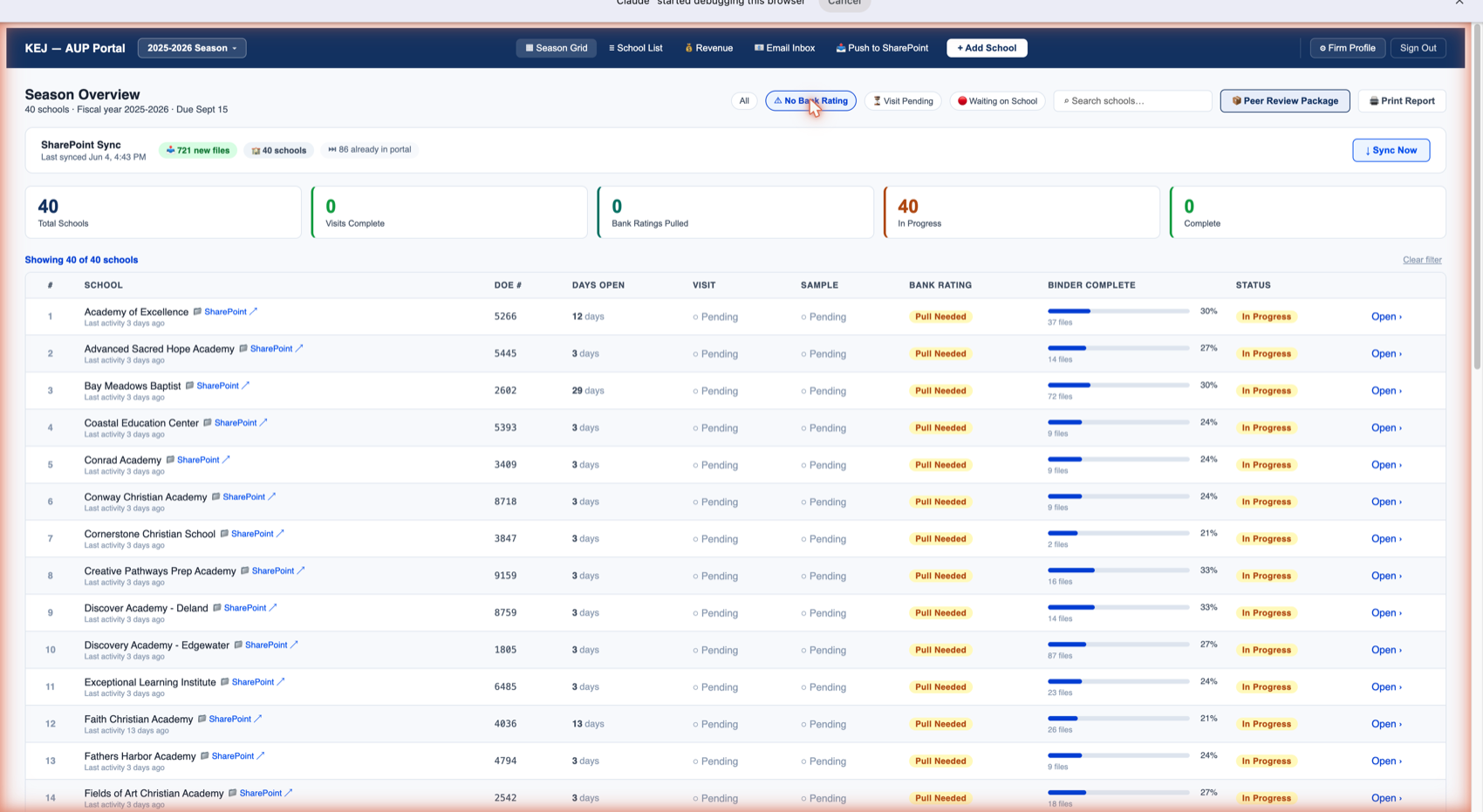Open the School List tab
Screen dimensions: 1483x812
(x=636, y=48)
